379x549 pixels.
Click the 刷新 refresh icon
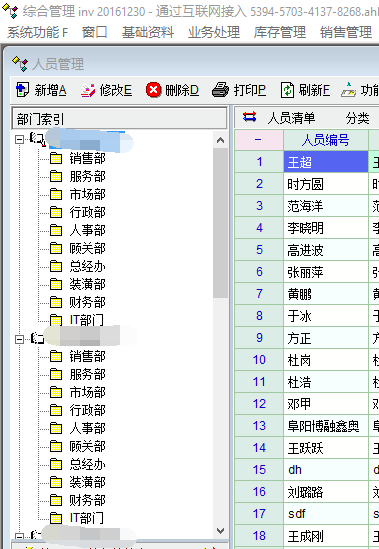[x=287, y=90]
